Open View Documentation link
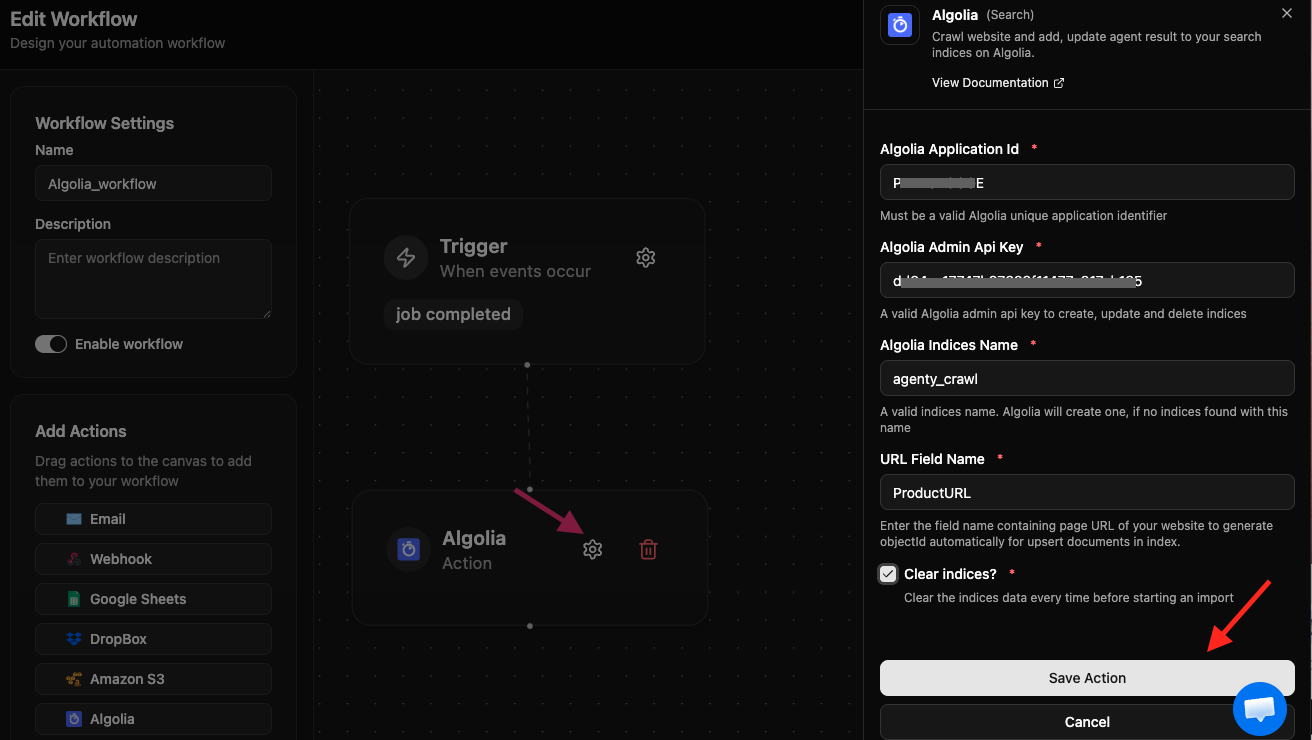1312x740 pixels. click(997, 83)
